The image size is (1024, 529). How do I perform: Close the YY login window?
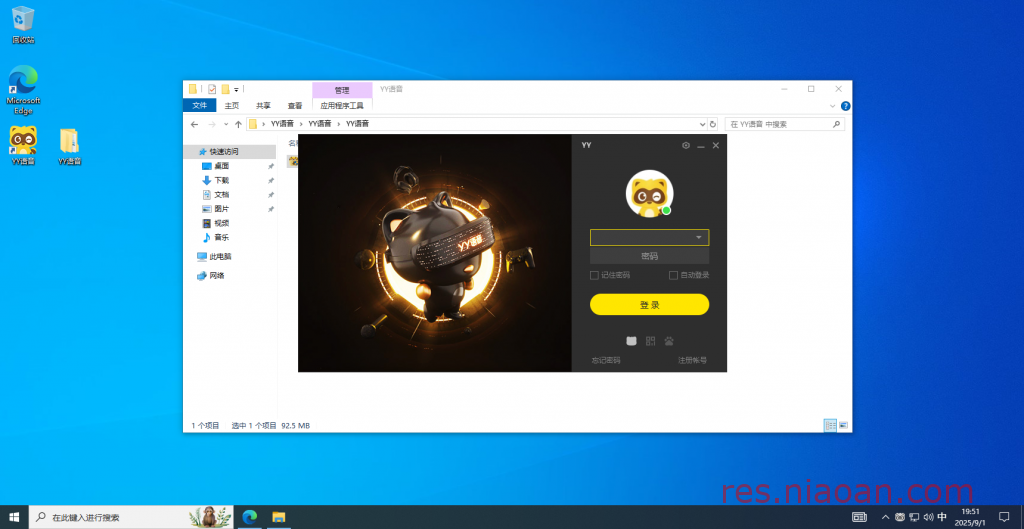click(716, 146)
